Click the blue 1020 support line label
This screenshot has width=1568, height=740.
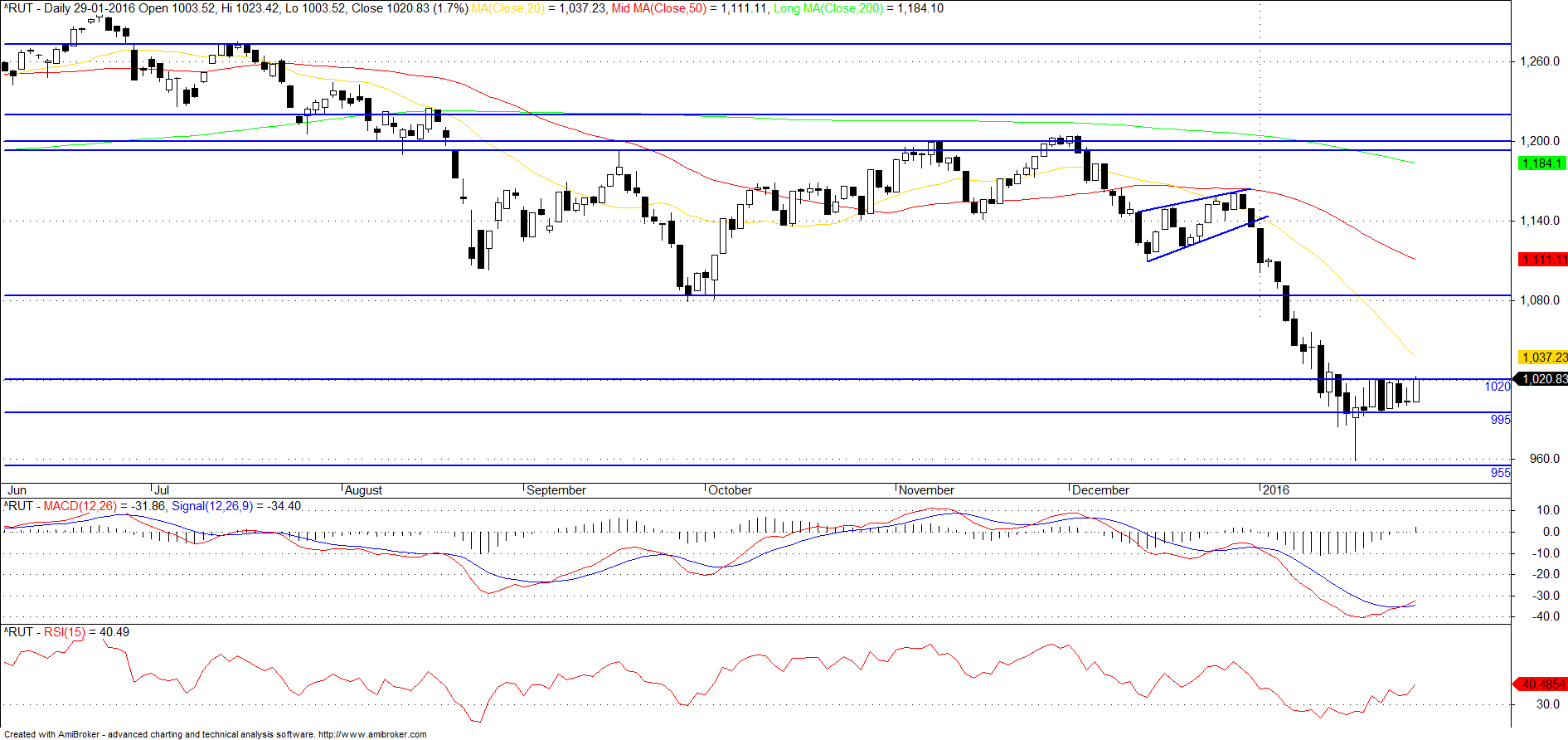(x=1498, y=387)
